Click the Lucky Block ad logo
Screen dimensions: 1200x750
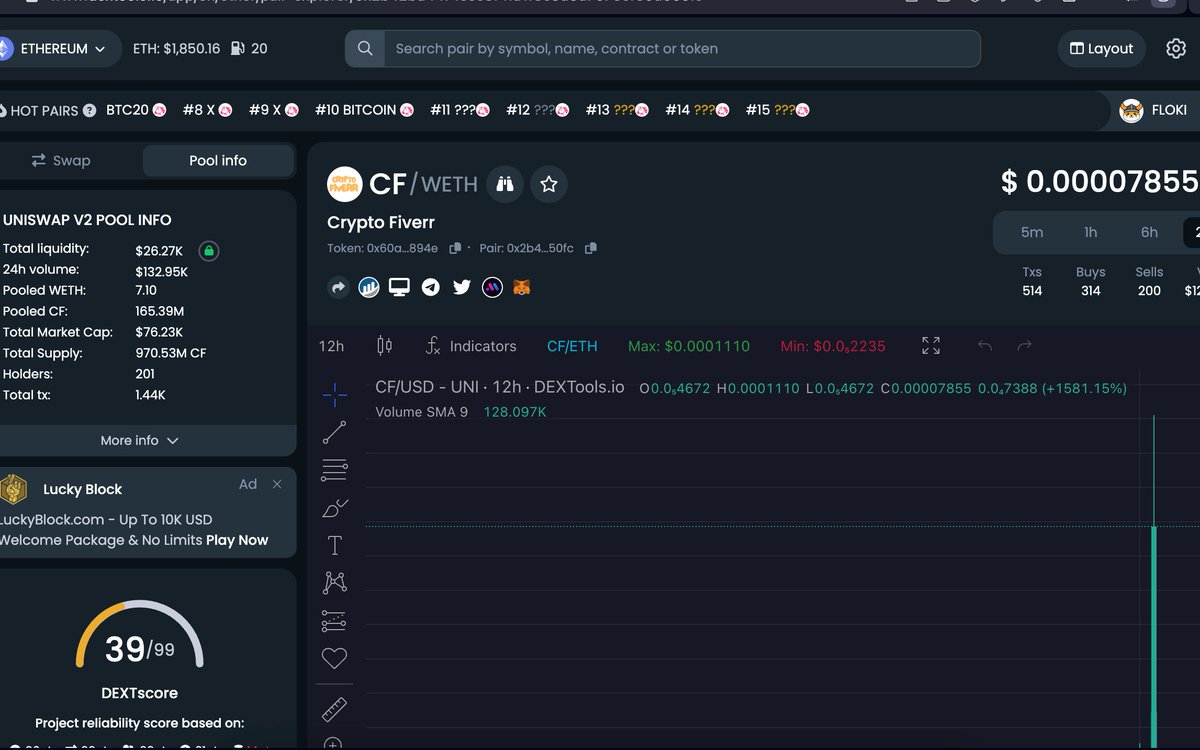click(x=14, y=489)
